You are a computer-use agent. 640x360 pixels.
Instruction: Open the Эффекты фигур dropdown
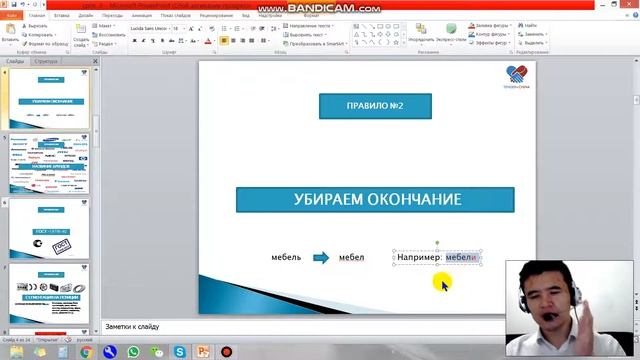point(490,43)
